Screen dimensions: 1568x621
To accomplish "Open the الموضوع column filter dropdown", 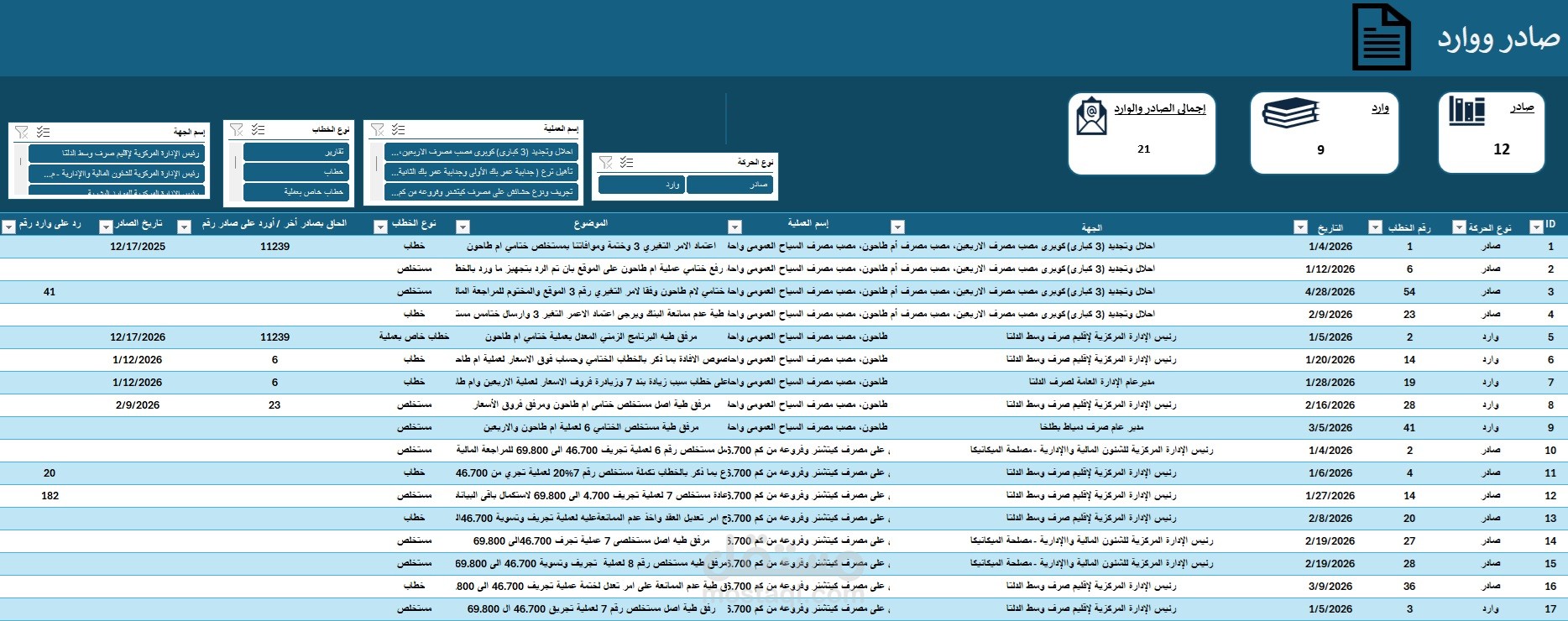I will (463, 227).
